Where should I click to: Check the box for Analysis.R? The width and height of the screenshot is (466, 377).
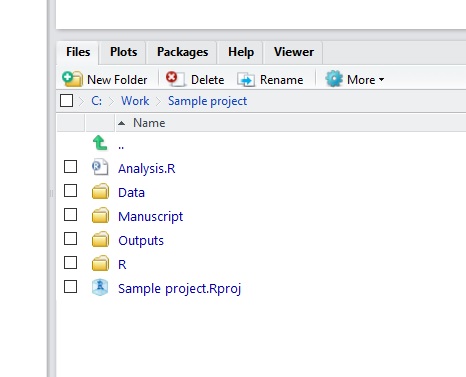(x=70, y=167)
